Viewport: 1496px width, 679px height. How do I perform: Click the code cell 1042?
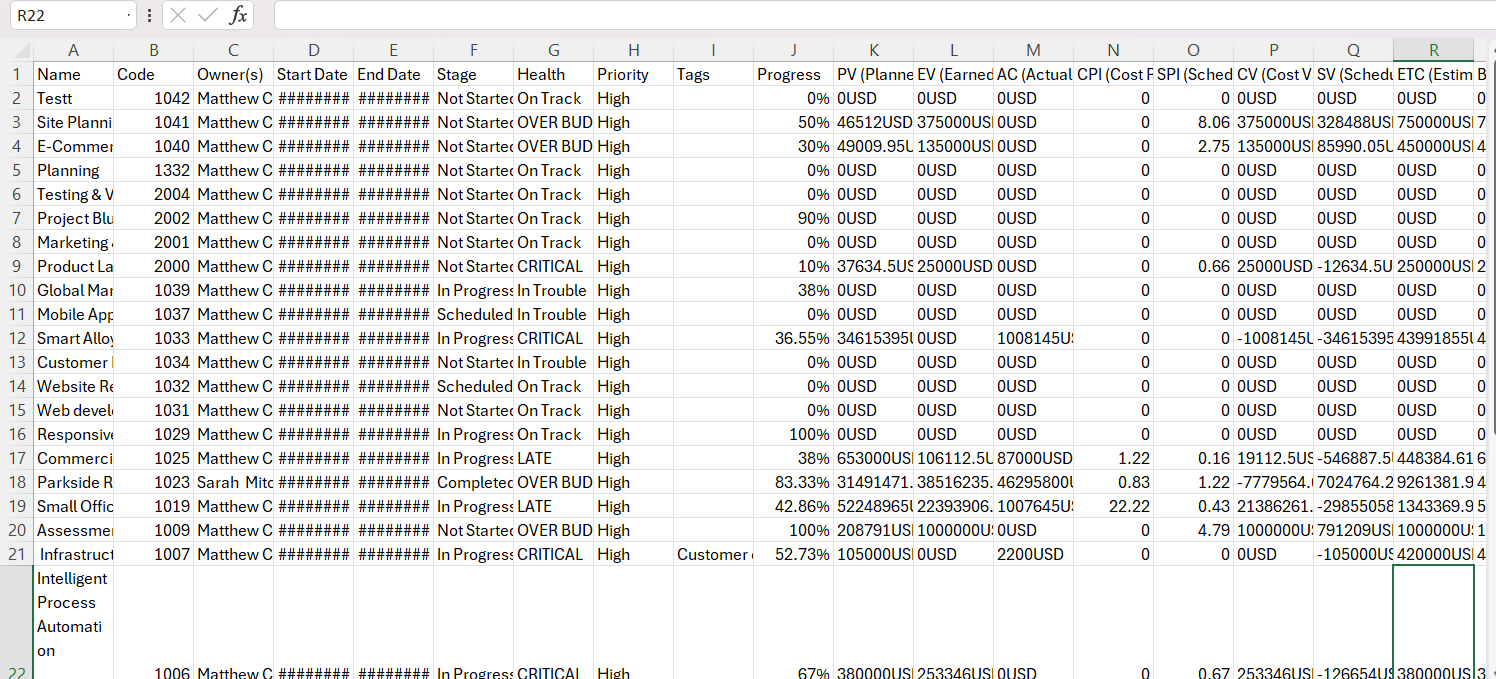(153, 98)
